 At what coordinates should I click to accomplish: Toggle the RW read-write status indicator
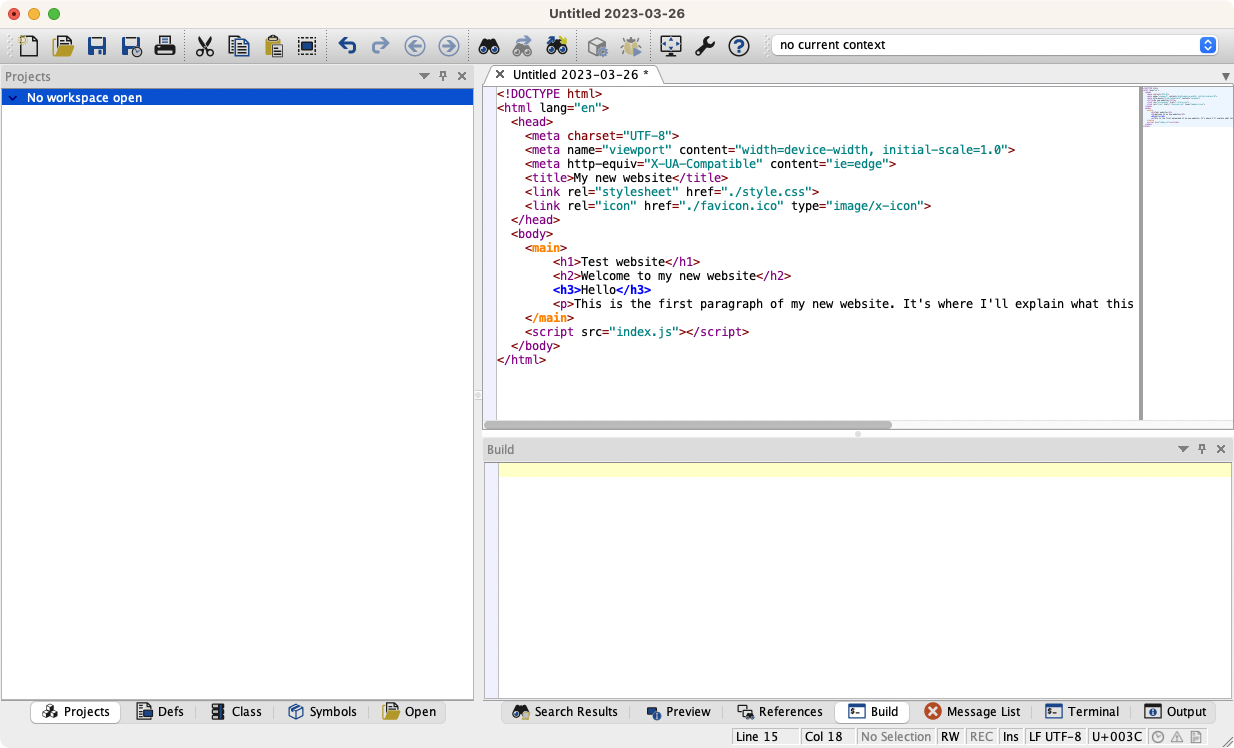[950, 737]
